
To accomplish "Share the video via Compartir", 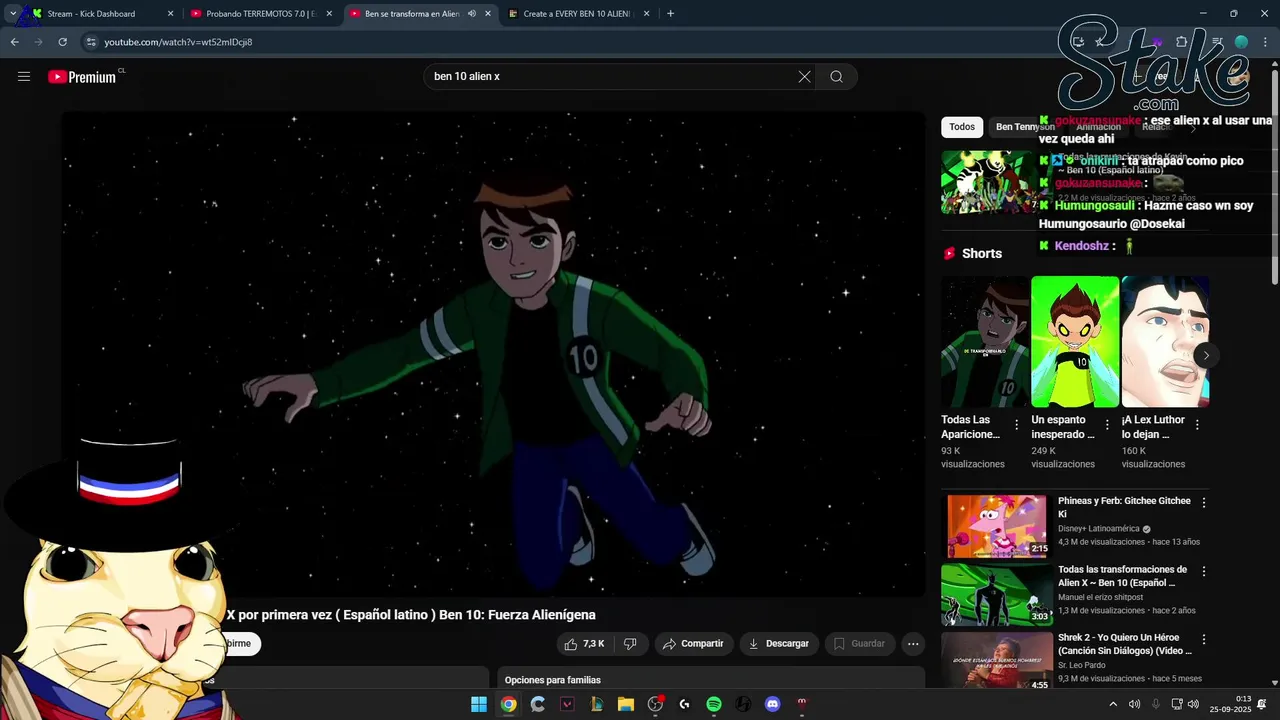I will [x=693, y=644].
